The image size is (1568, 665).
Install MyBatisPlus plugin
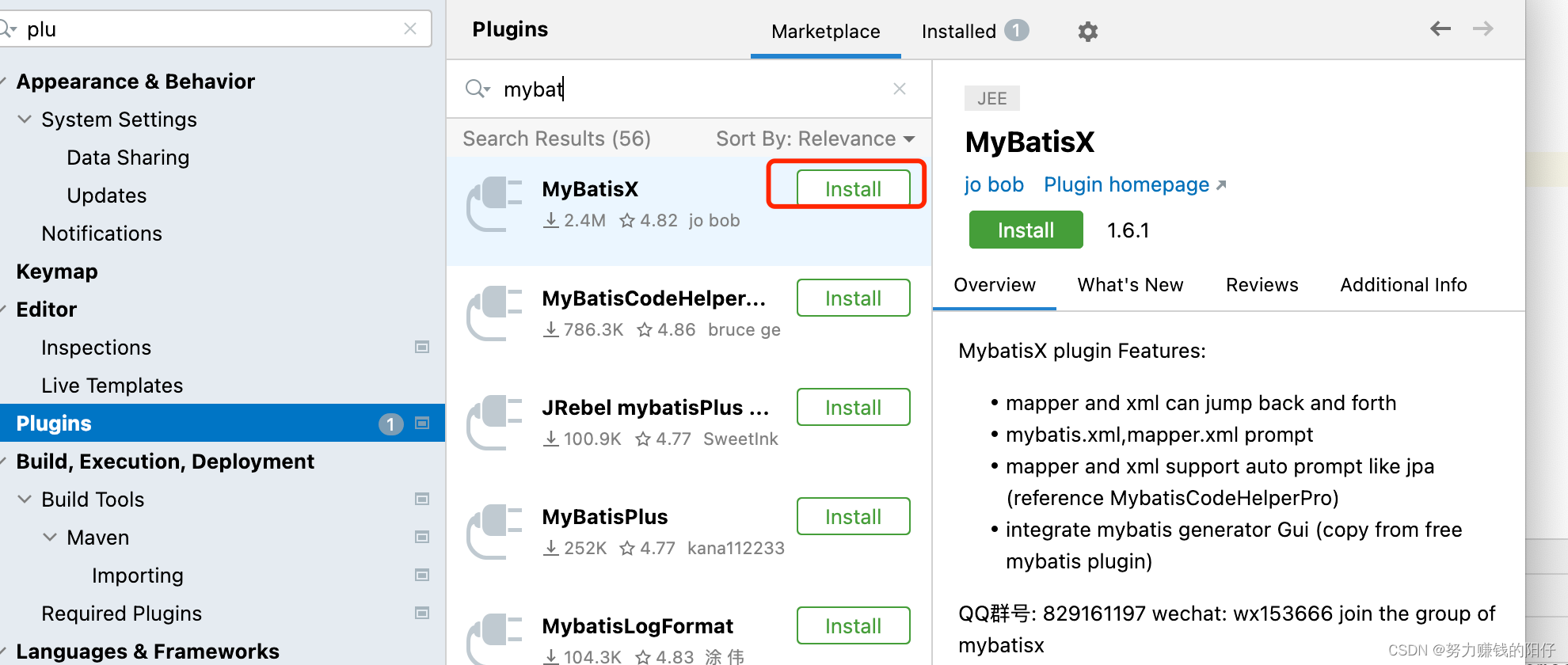(x=853, y=516)
